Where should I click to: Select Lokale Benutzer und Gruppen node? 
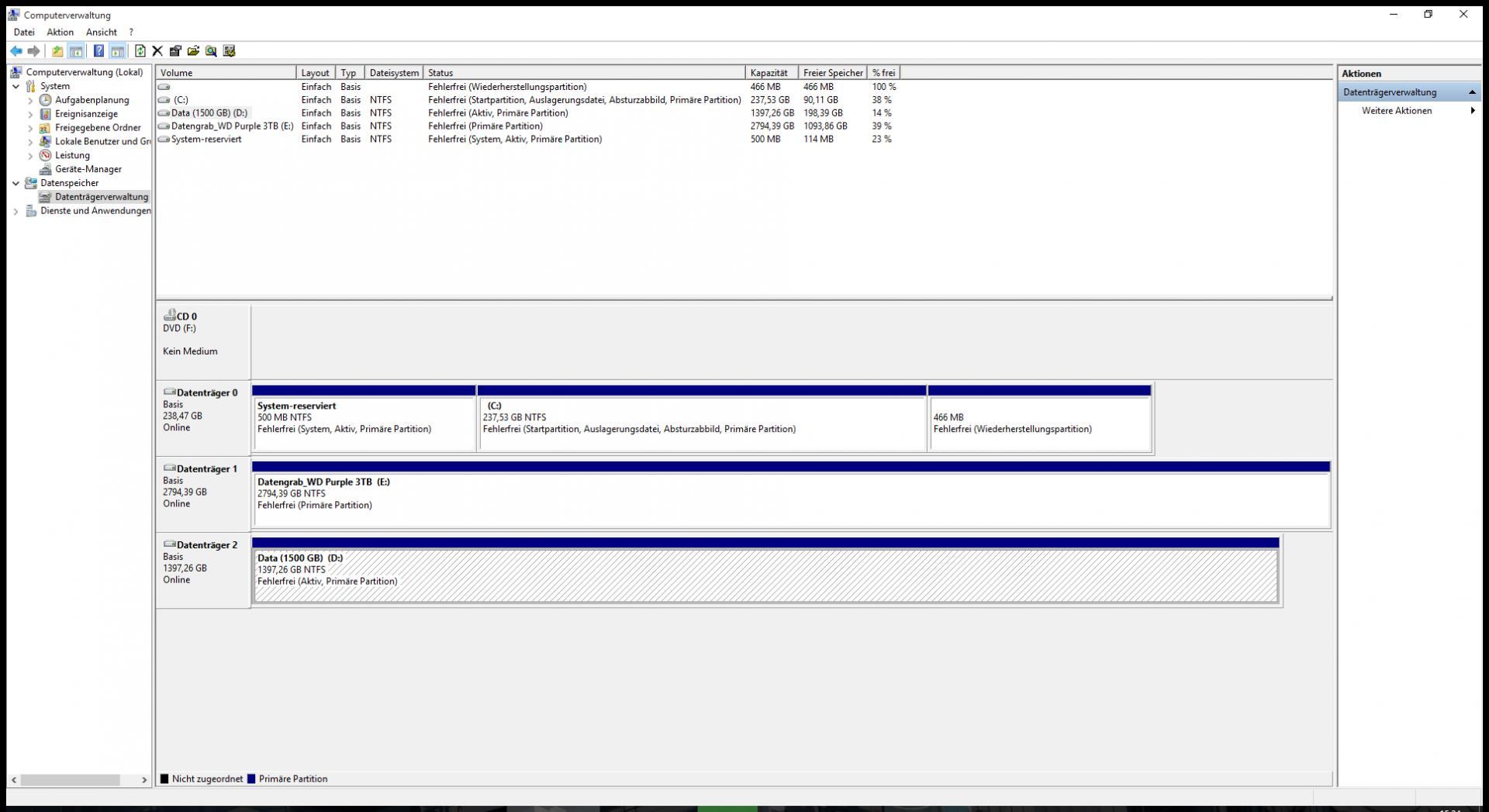[x=102, y=142]
